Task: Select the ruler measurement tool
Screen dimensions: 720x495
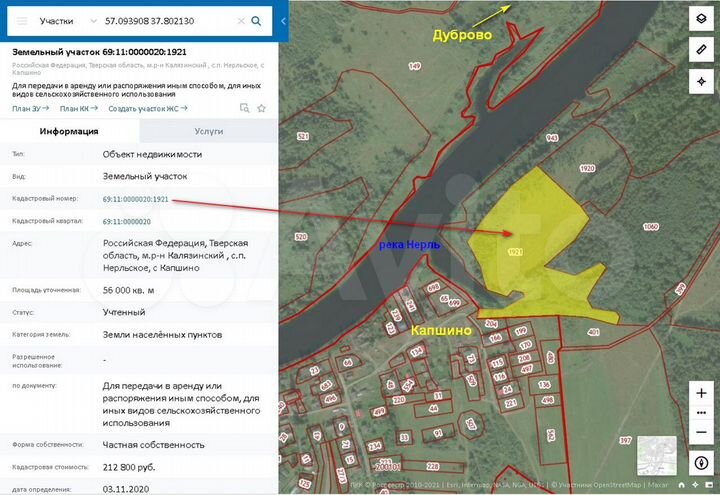Action: click(x=700, y=50)
